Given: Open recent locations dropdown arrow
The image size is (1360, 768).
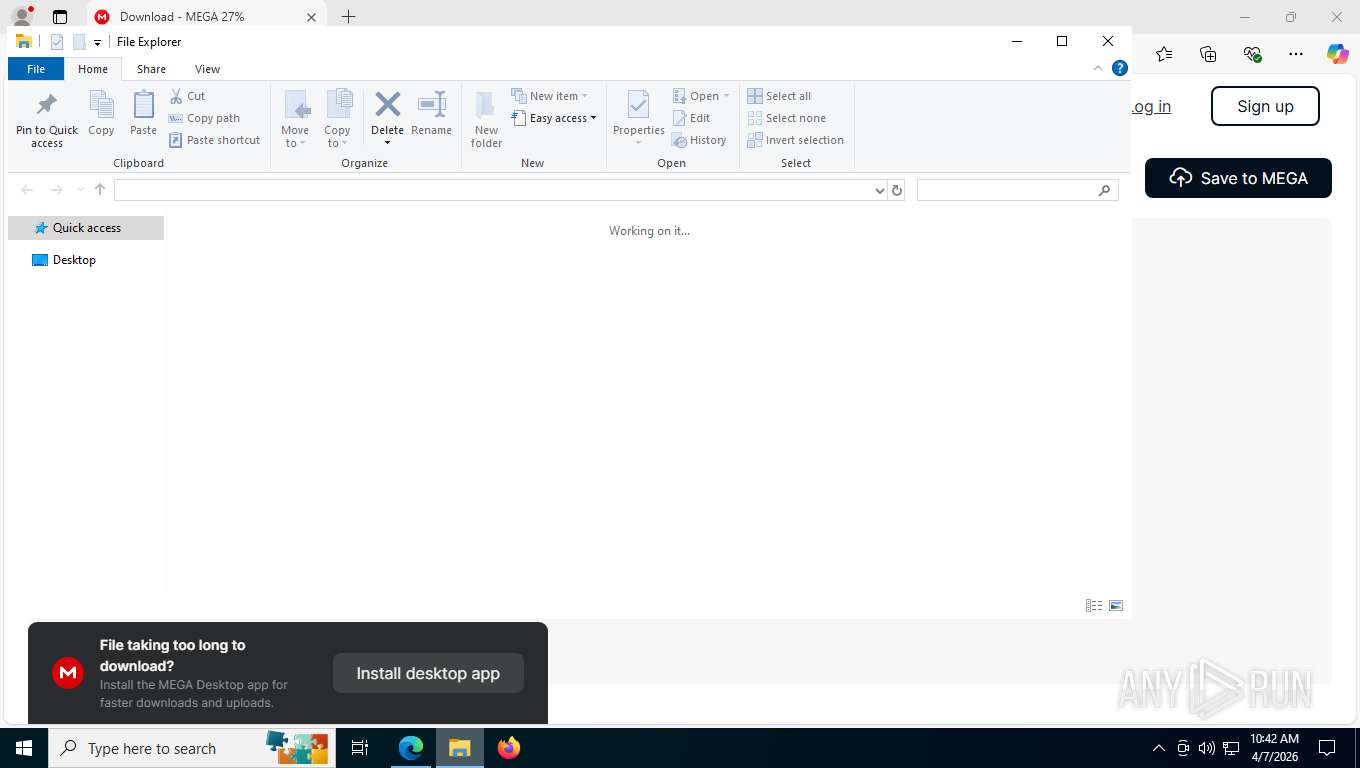Looking at the screenshot, I should [x=80, y=190].
